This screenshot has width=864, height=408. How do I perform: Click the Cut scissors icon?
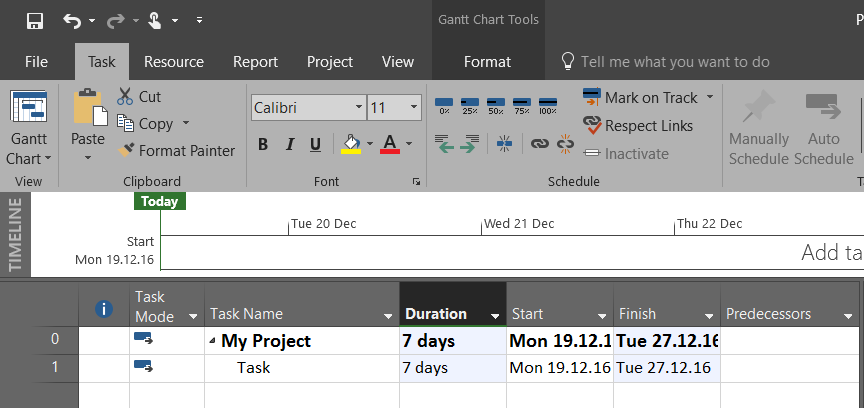[125, 97]
